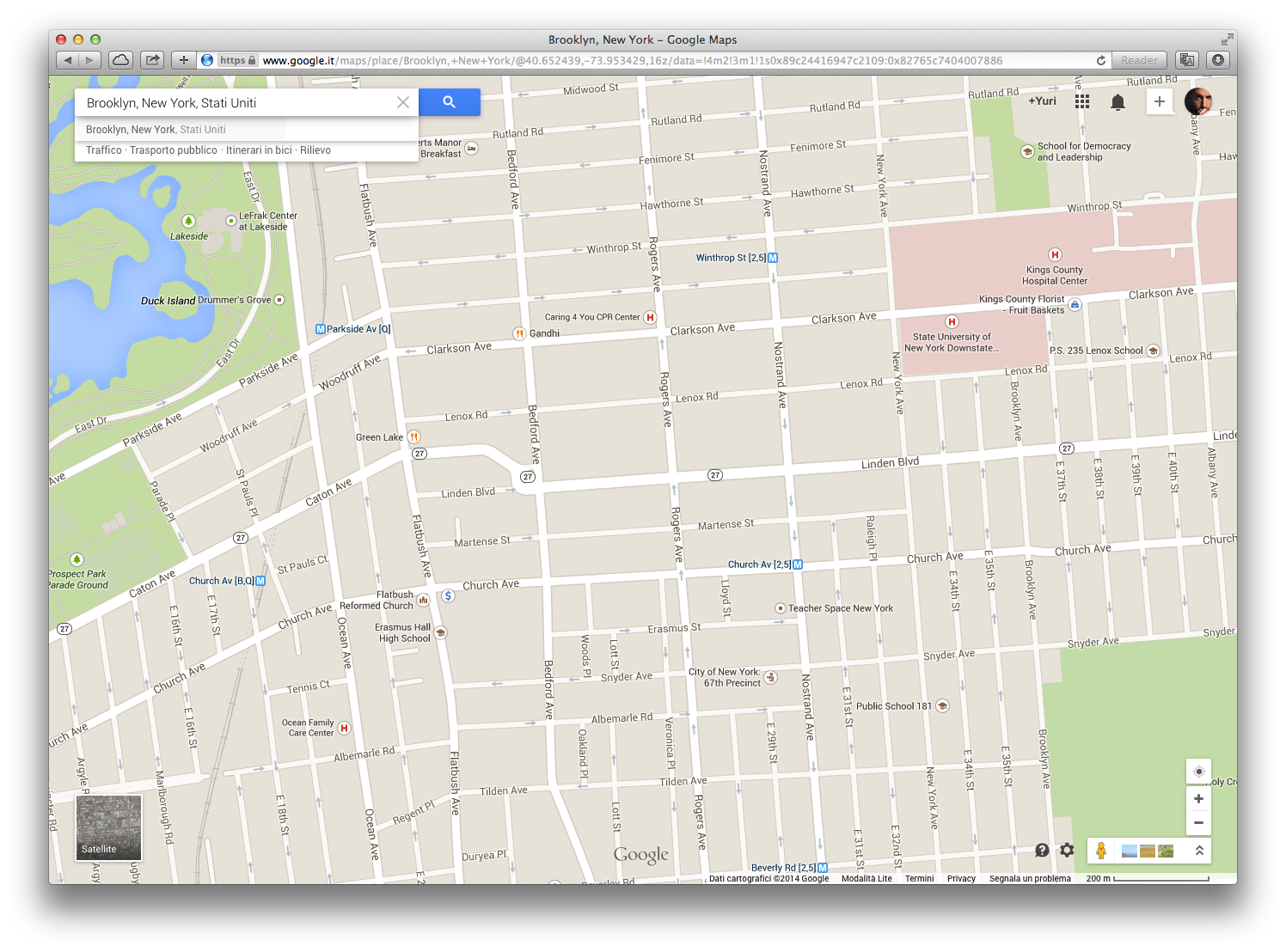1286x952 pixels.
Task: Select the Church Av [B,Q] subway station icon
Action: (260, 581)
